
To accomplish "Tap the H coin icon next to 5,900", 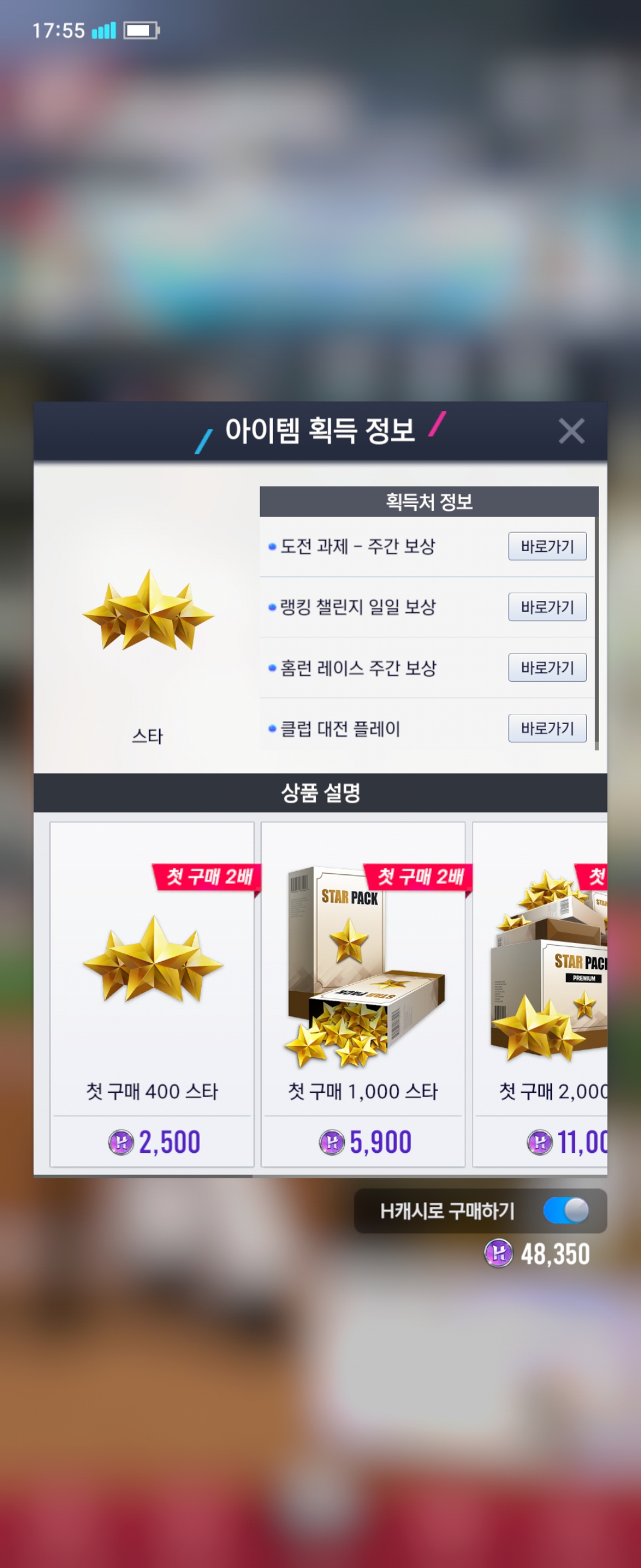I will (331, 1143).
